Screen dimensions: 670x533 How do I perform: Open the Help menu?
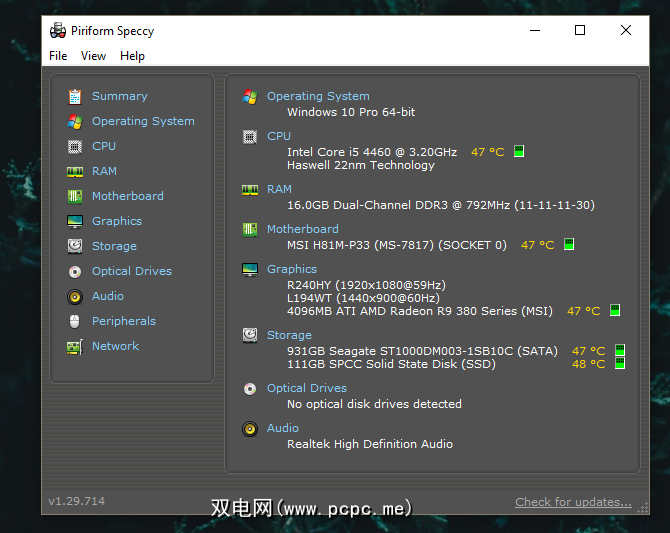tap(132, 56)
